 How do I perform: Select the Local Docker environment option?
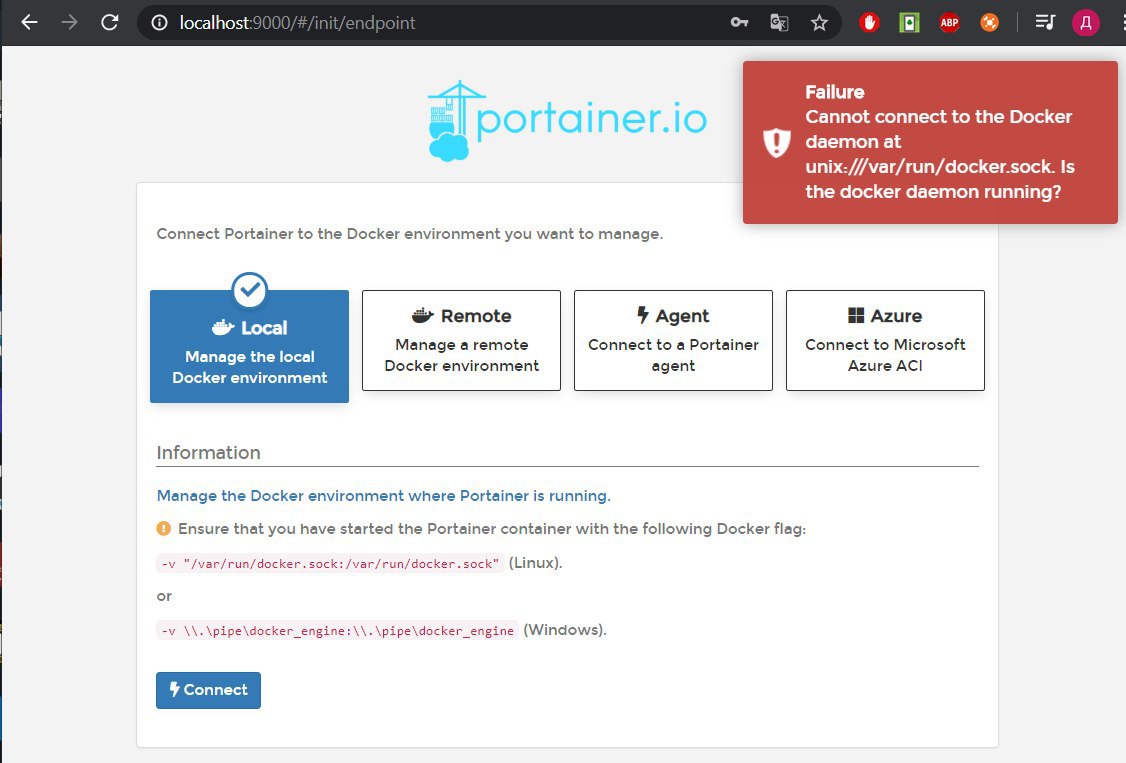[x=249, y=346]
